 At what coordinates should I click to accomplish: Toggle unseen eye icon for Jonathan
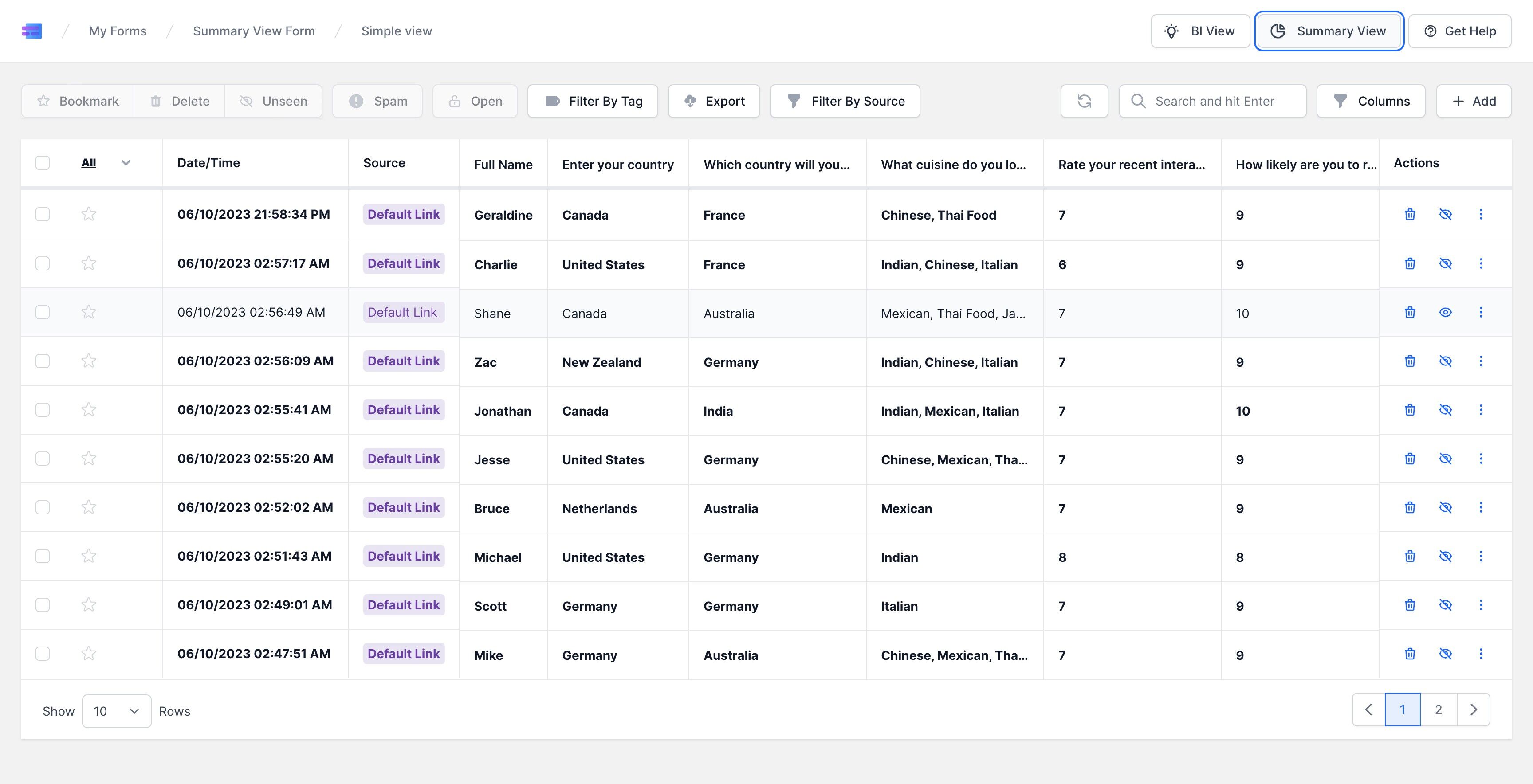[x=1446, y=410]
